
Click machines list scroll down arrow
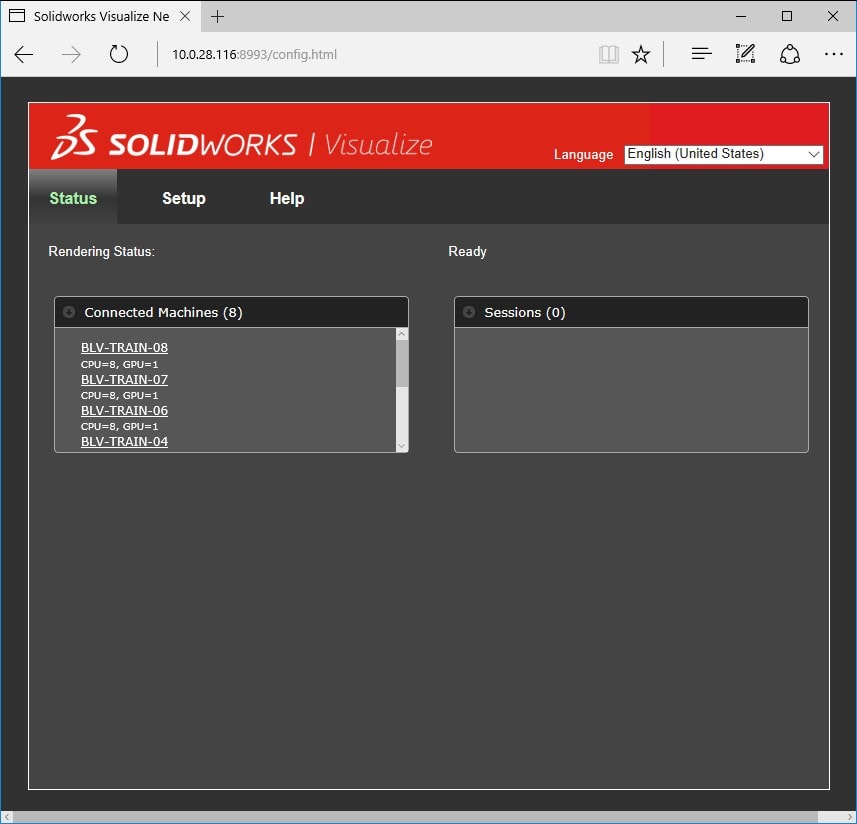(402, 446)
